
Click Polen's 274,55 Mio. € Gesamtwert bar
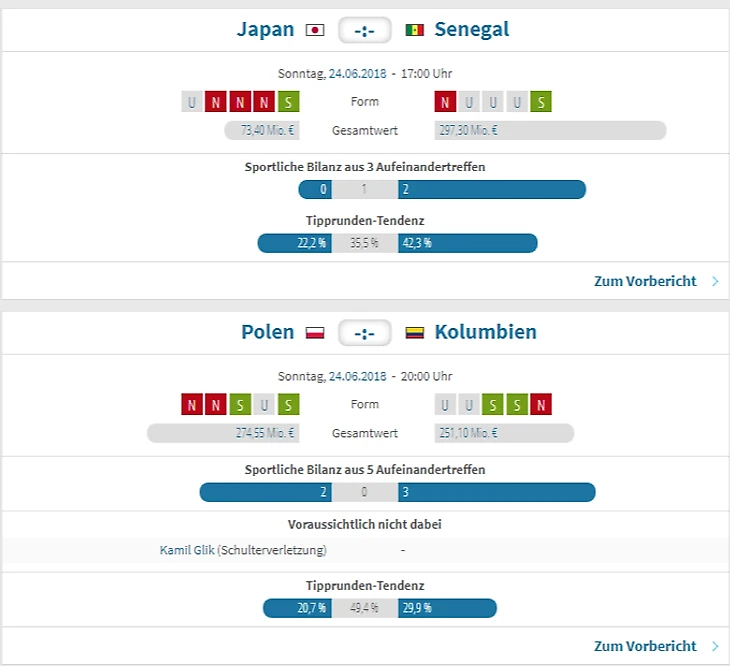point(223,433)
